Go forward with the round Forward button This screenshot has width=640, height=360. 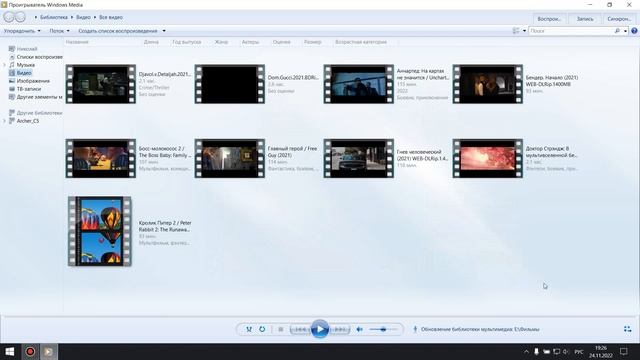20,17
